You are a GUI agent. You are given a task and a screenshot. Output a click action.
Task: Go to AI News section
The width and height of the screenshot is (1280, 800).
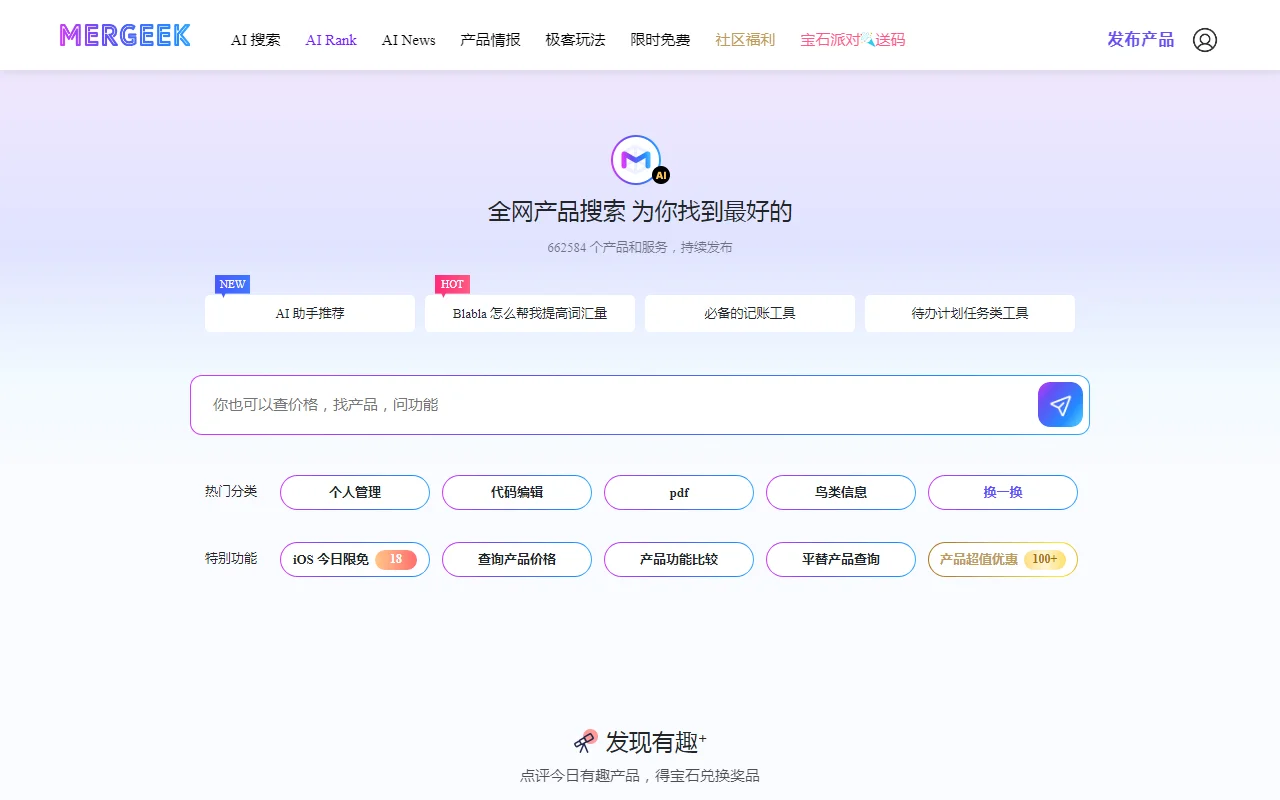pos(408,40)
